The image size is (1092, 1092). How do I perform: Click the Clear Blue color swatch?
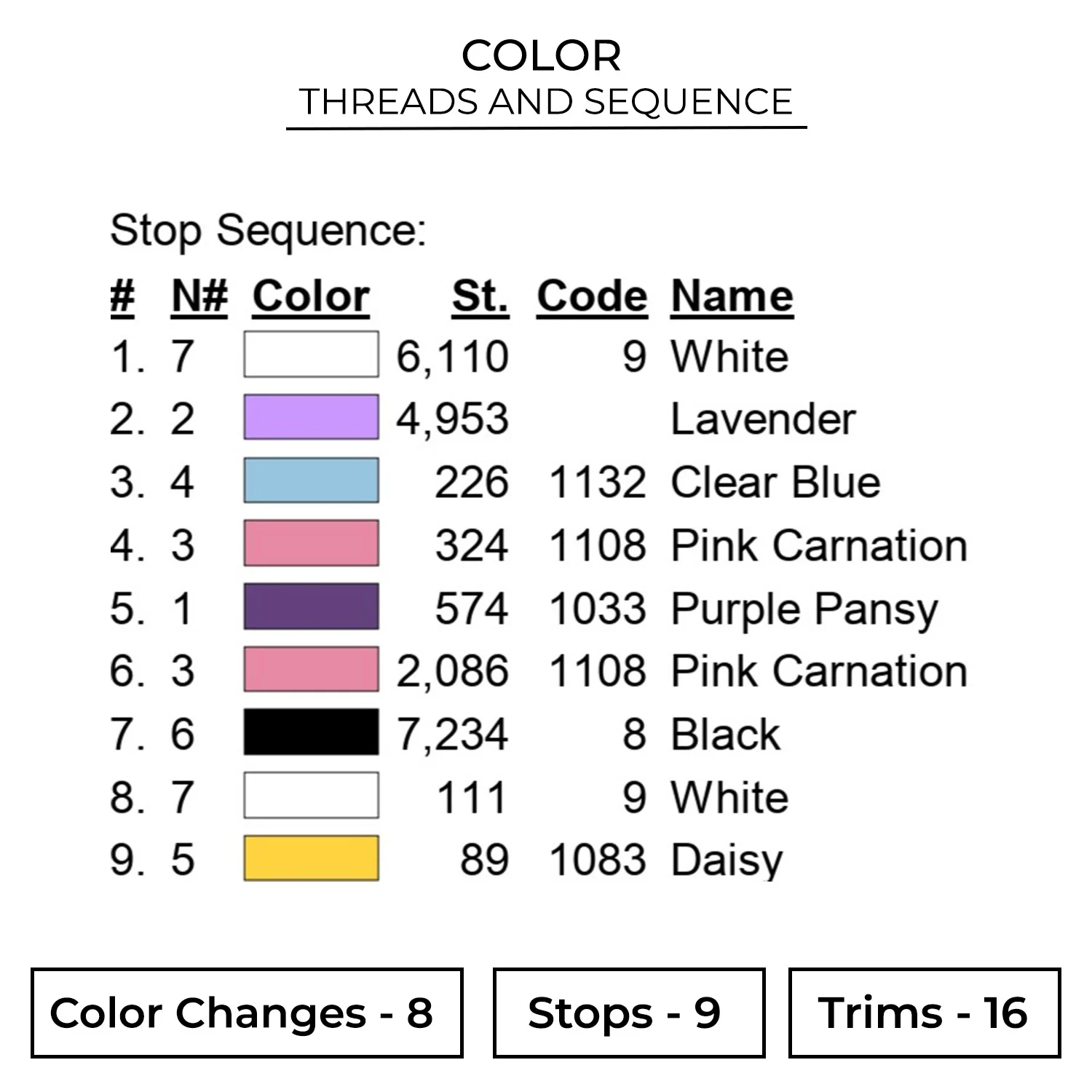(x=311, y=480)
